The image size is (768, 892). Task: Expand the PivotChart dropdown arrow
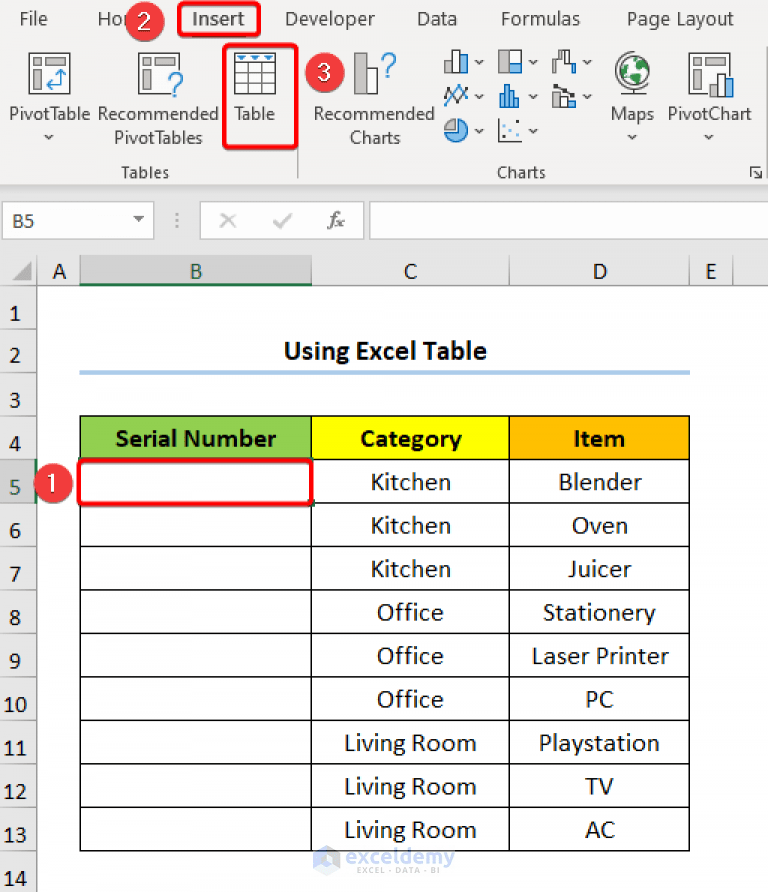tap(709, 137)
